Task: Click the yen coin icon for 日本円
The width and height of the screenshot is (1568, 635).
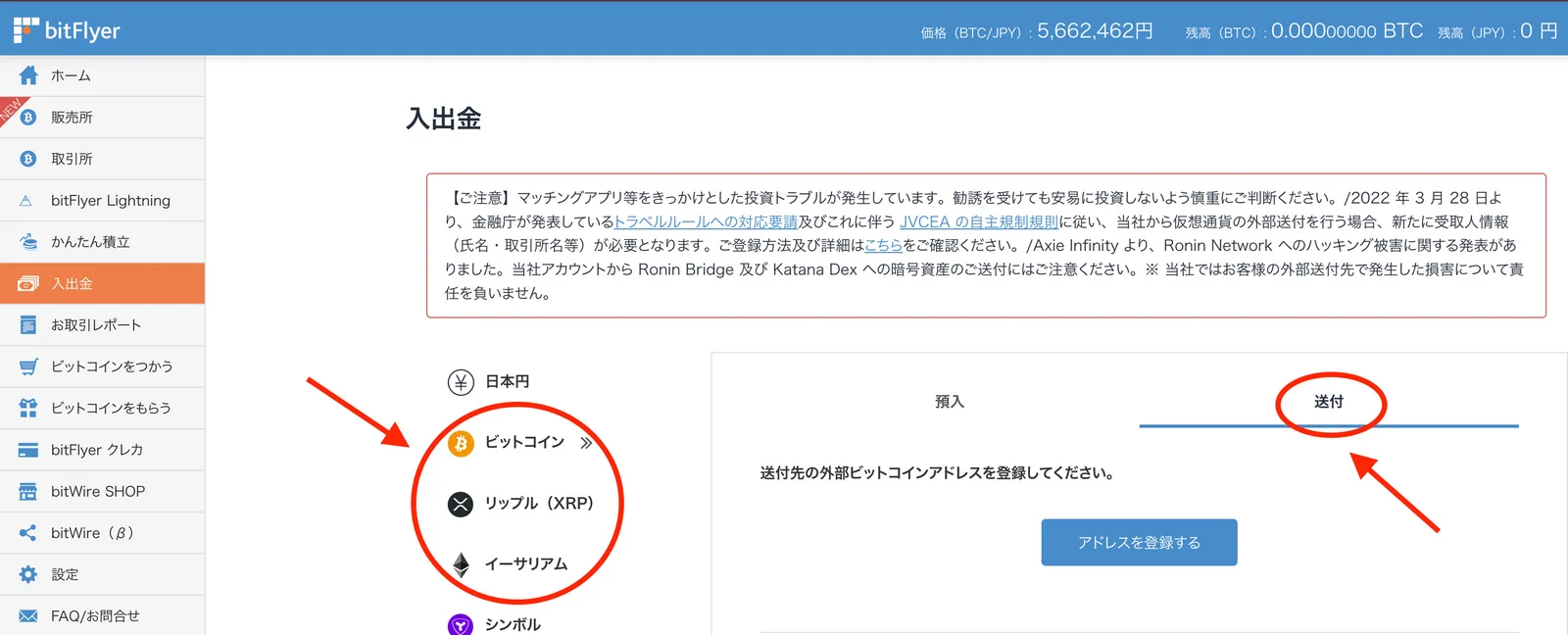Action: coord(461,382)
